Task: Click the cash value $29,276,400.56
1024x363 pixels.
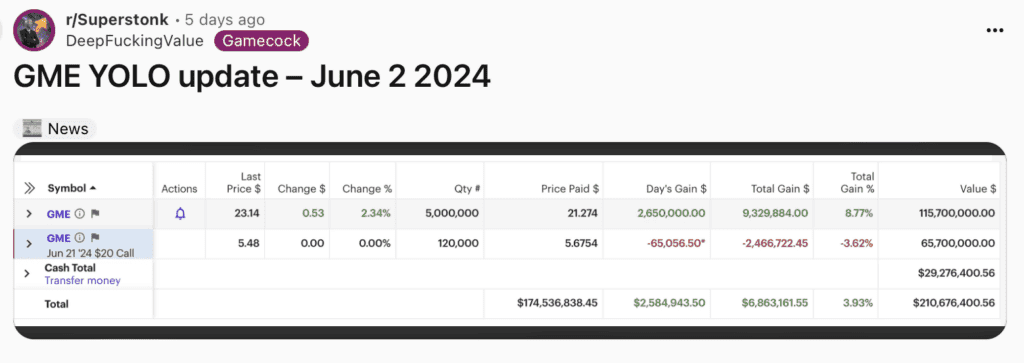Action: 957,273
